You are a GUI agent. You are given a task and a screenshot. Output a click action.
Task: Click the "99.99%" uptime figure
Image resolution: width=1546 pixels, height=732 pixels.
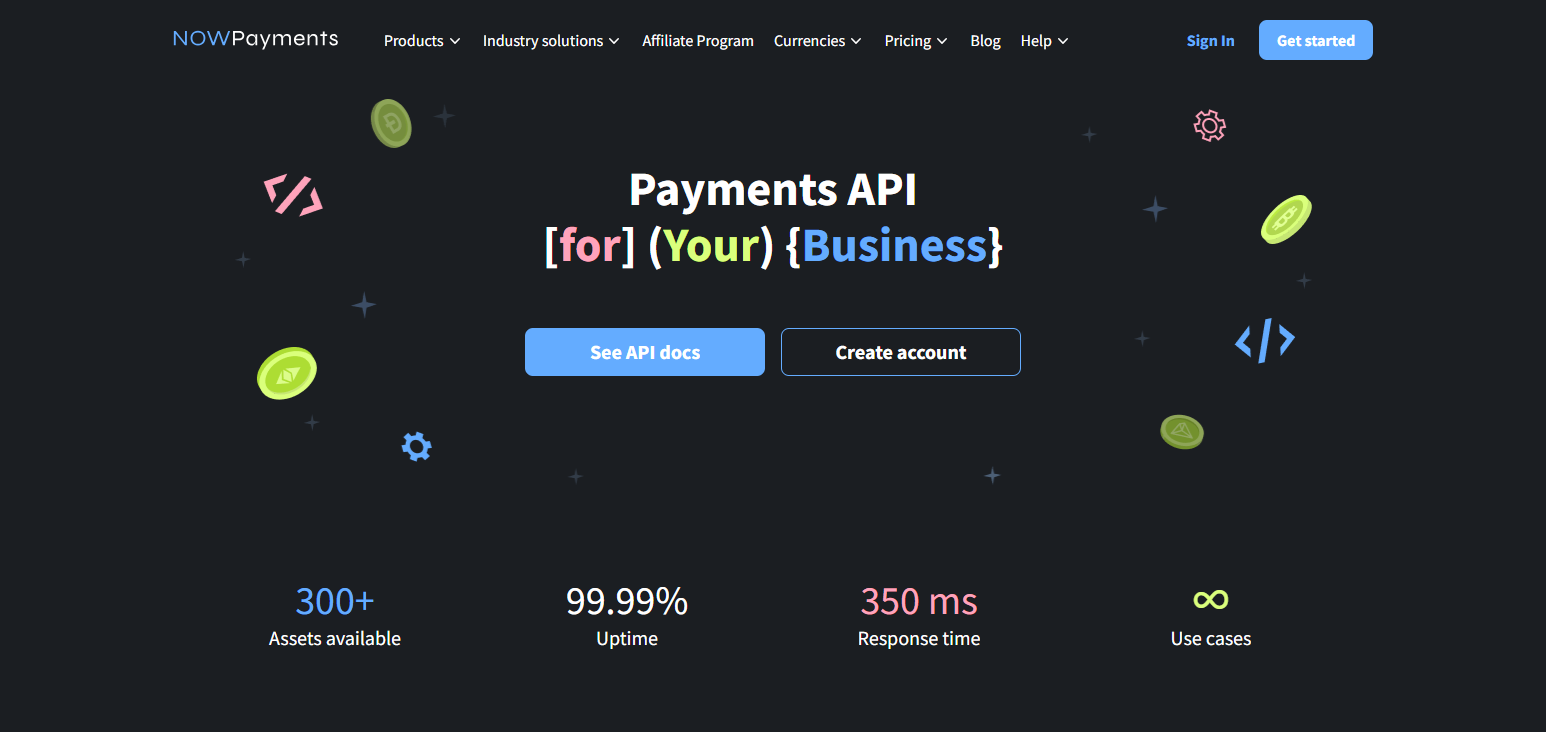click(x=627, y=601)
